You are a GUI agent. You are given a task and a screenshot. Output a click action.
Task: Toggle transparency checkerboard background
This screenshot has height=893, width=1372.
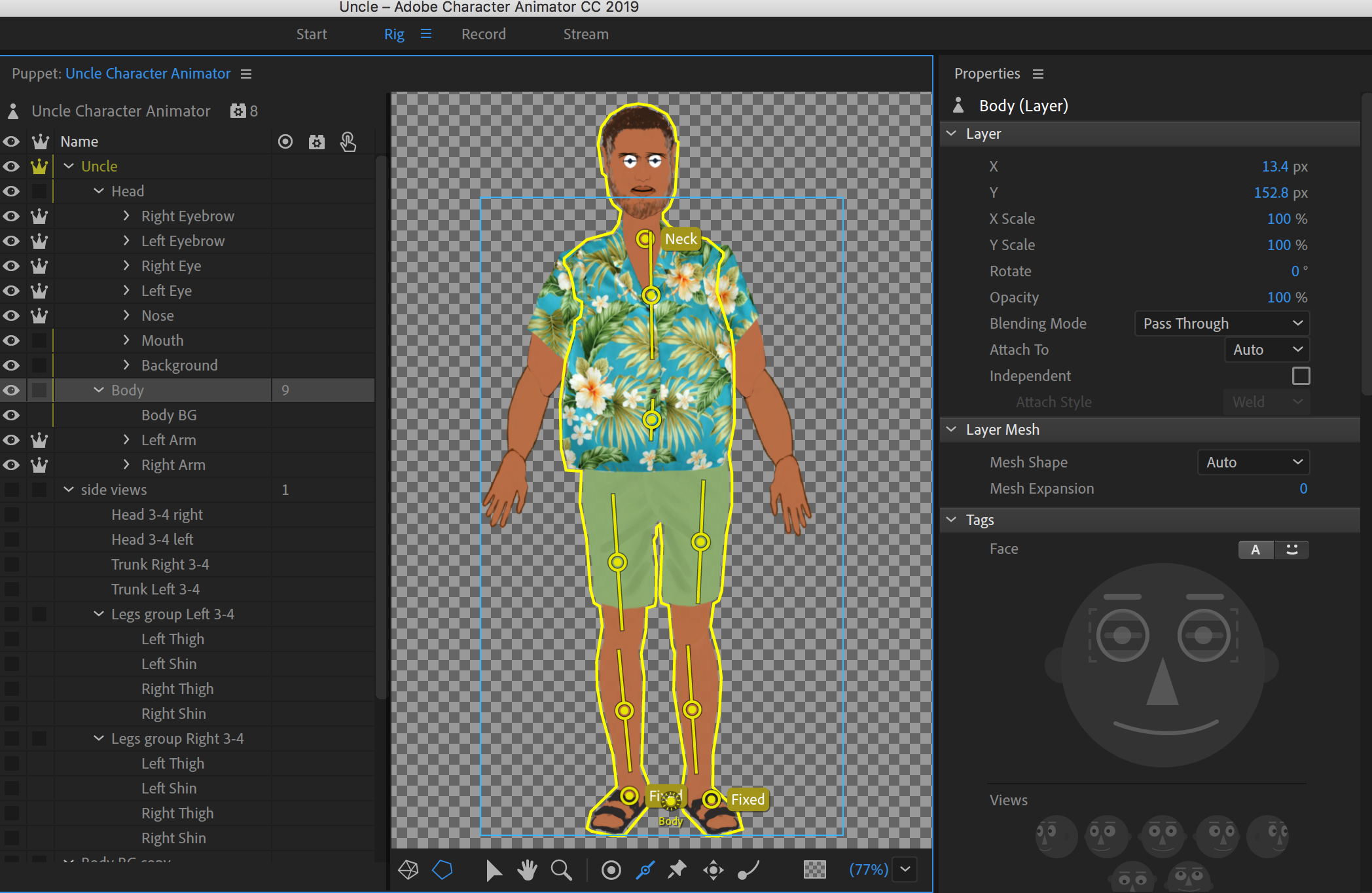[815, 870]
